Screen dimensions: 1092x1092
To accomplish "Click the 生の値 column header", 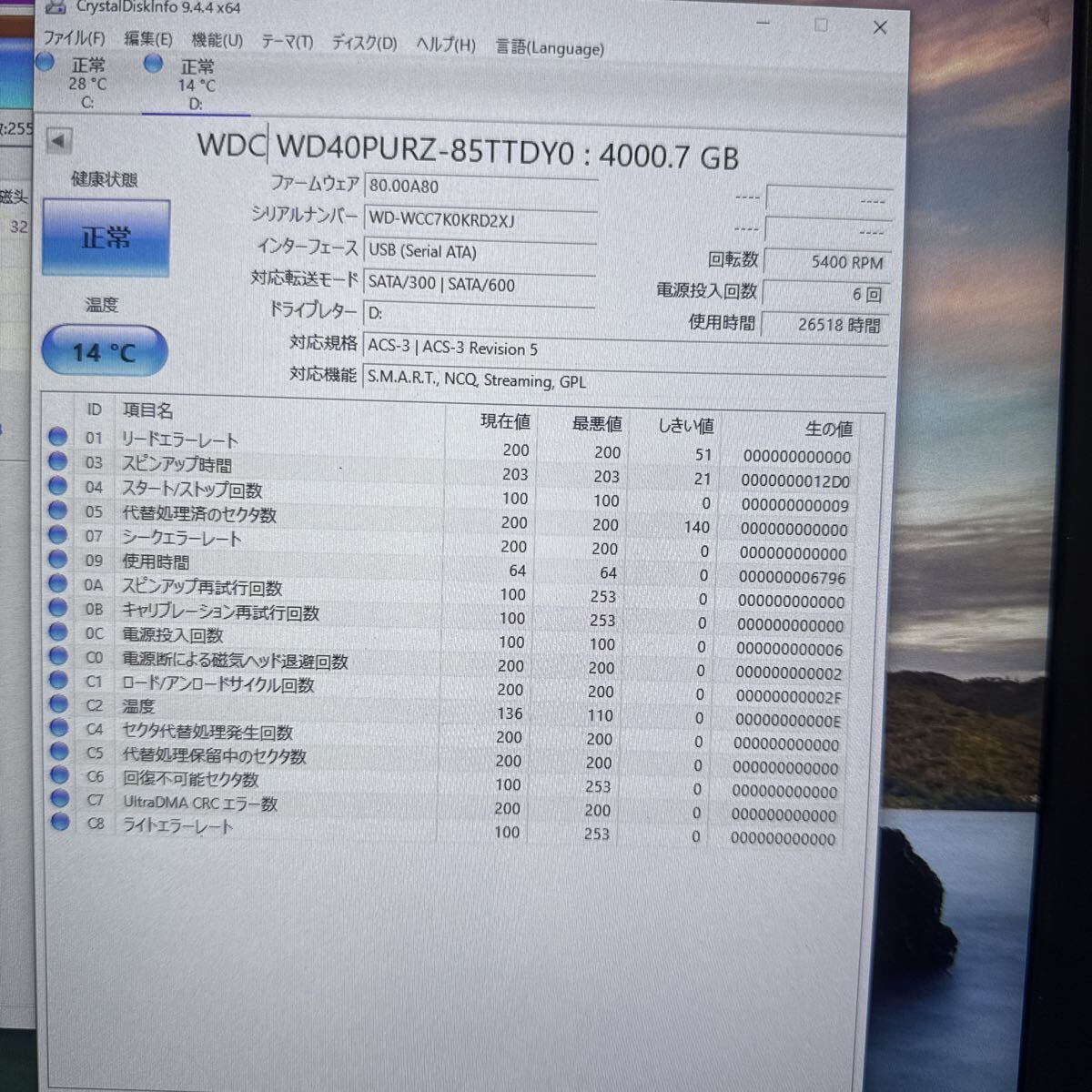I will (829, 429).
